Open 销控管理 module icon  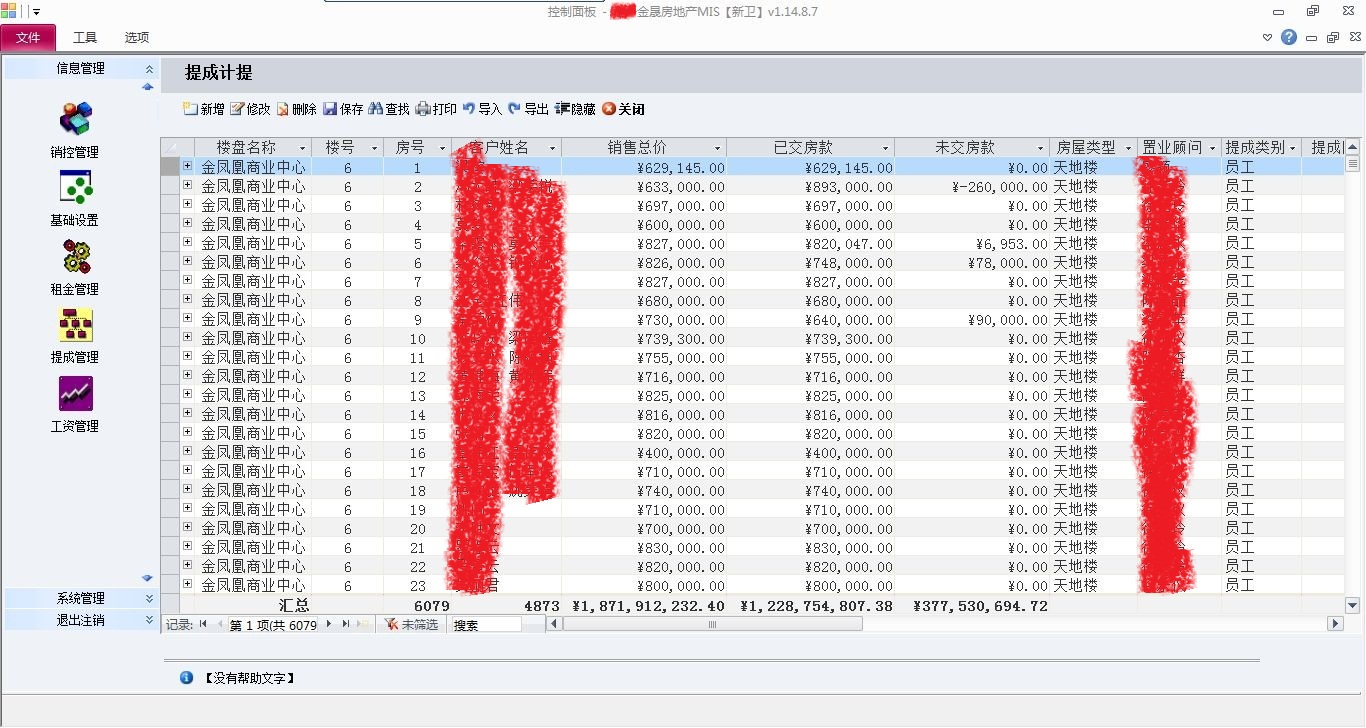[75, 119]
